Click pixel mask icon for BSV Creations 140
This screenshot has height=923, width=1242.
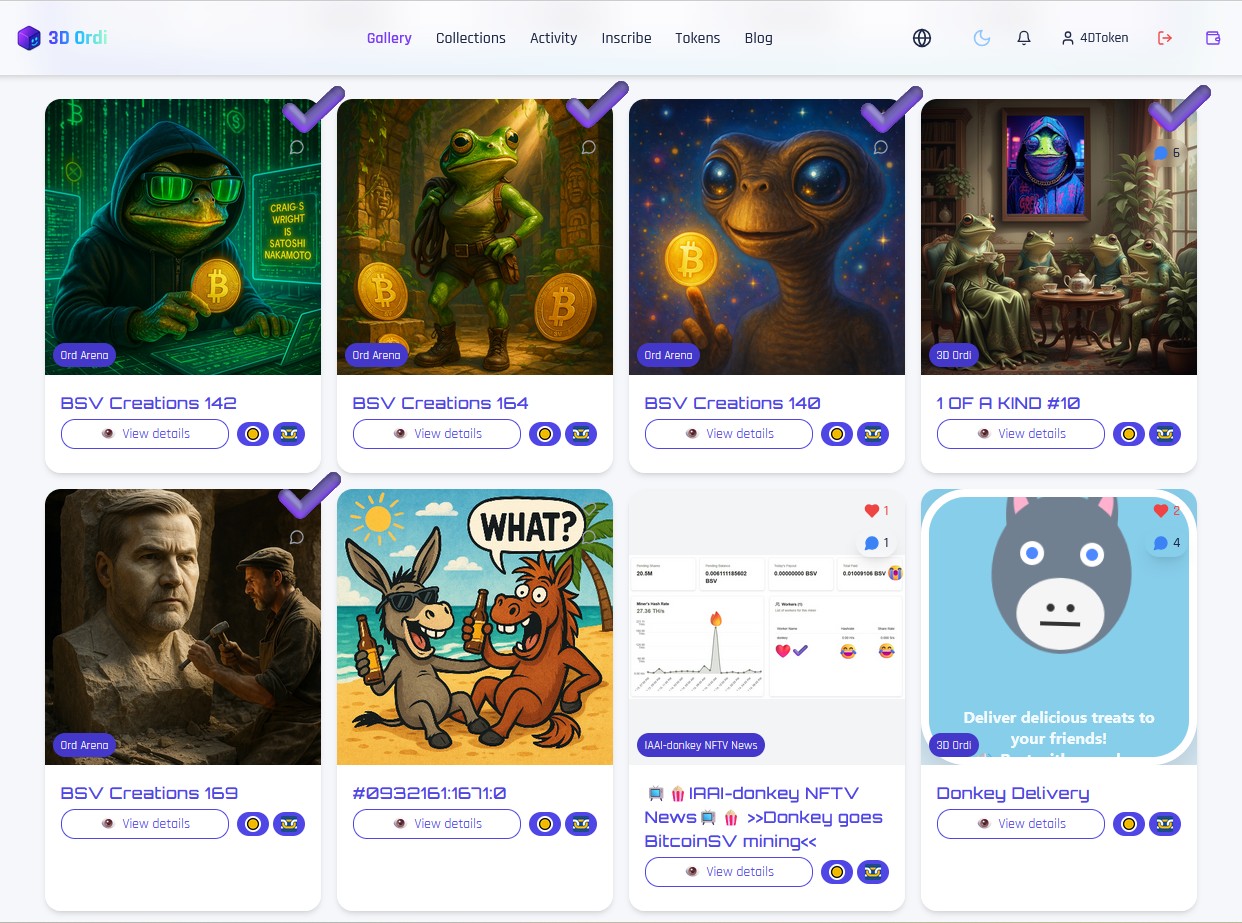tap(873, 434)
